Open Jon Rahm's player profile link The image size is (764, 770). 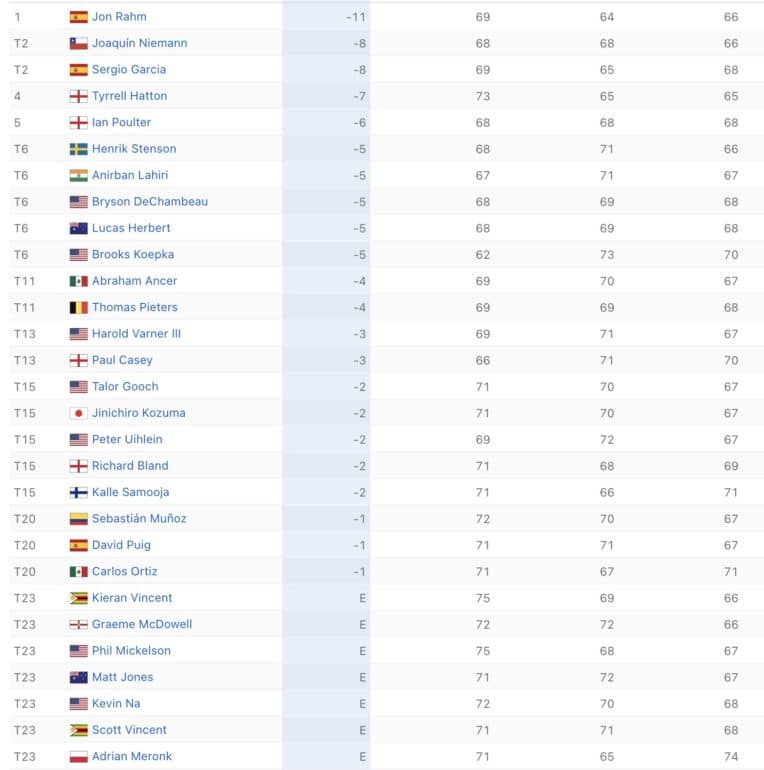pos(119,17)
